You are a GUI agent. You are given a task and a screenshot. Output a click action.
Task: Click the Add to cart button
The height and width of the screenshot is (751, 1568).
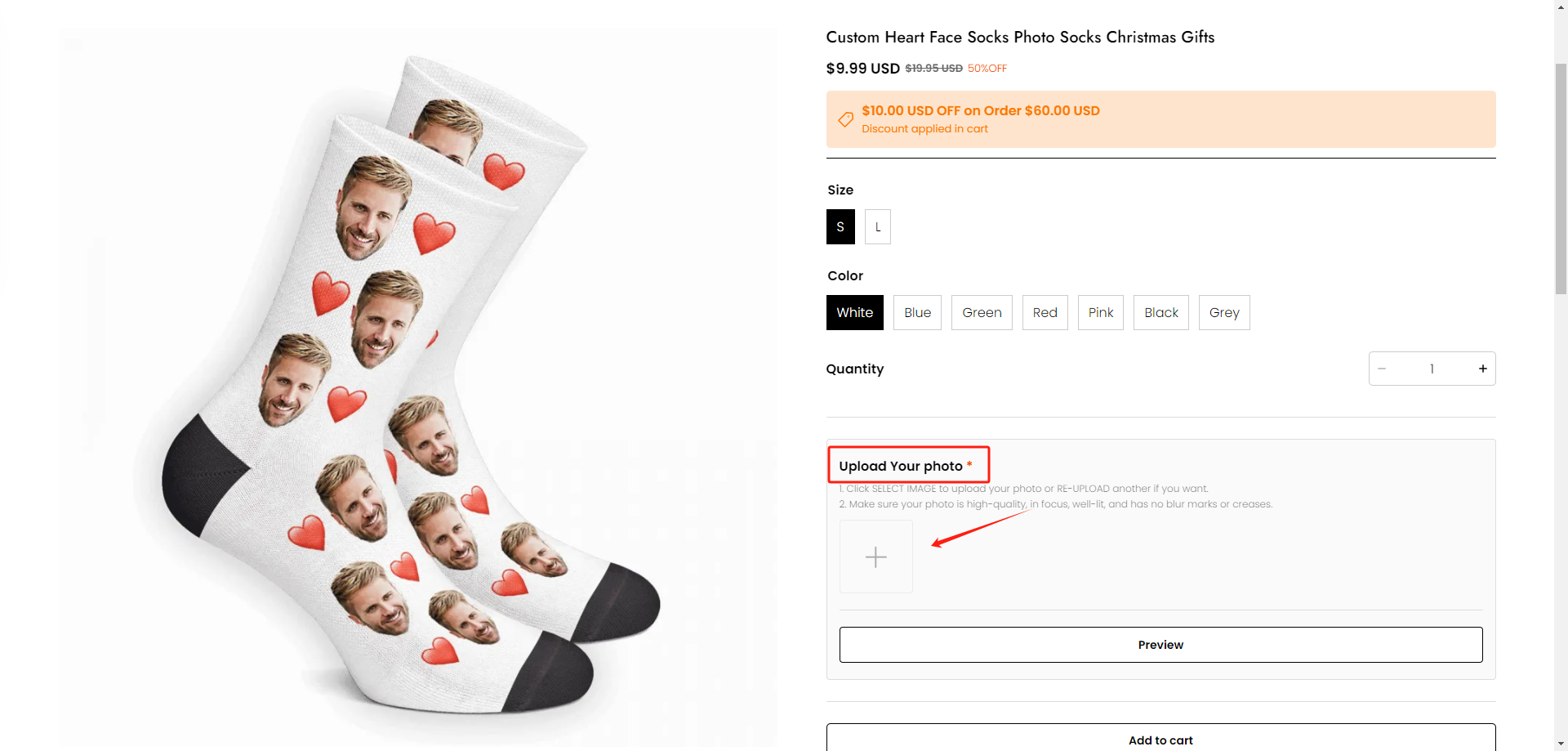[1160, 739]
